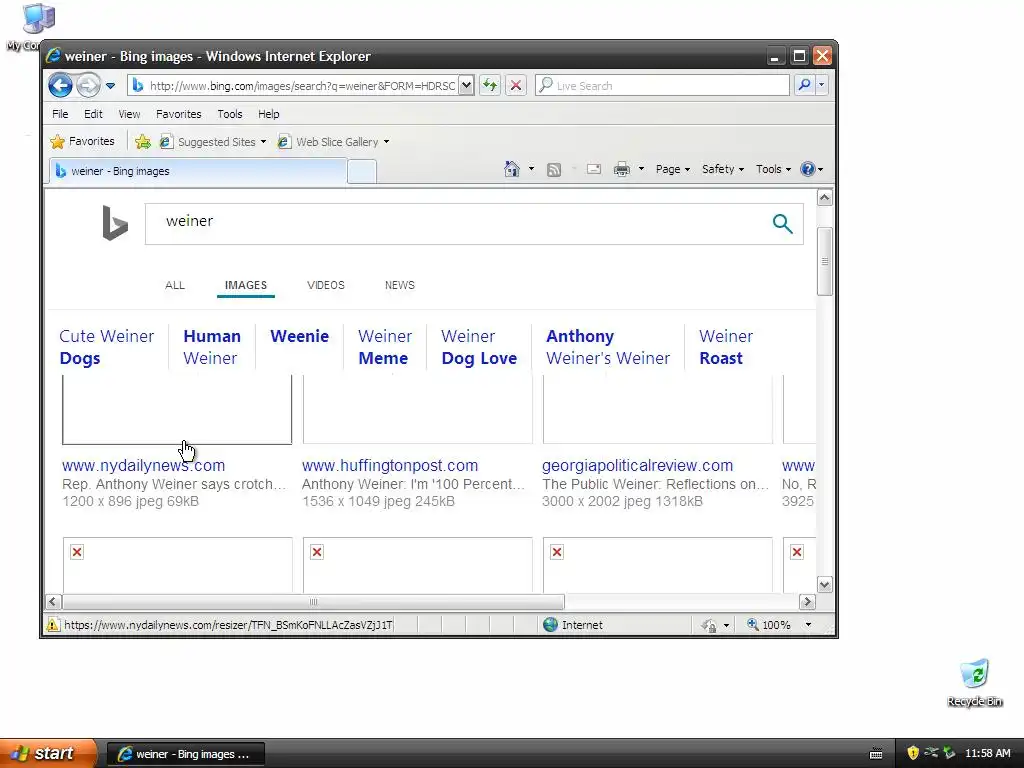The width and height of the screenshot is (1024, 768).
Task: Go back with the browser Back arrow
Action: 60,85
